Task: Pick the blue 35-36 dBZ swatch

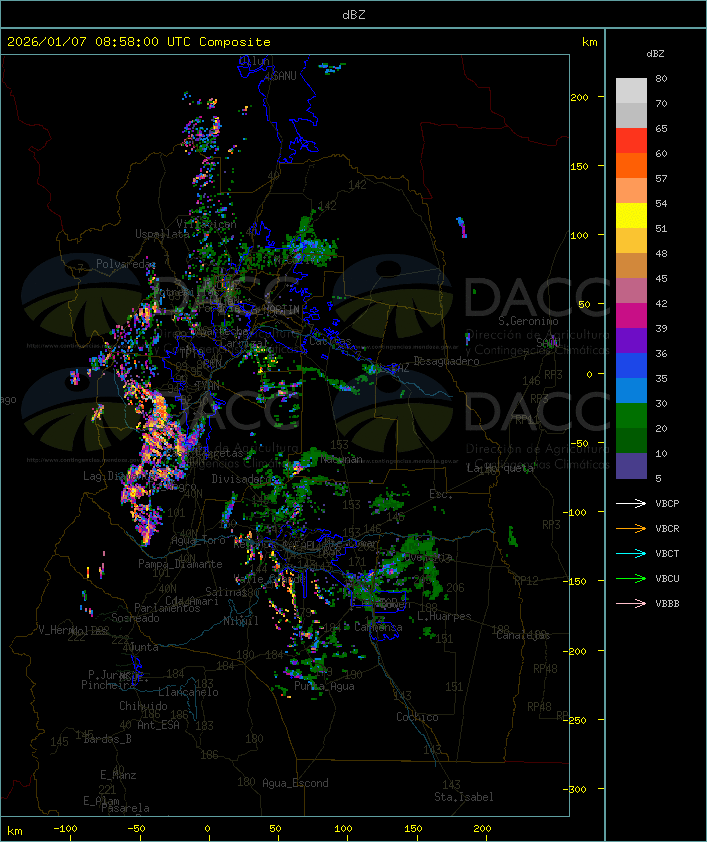Action: point(631,366)
